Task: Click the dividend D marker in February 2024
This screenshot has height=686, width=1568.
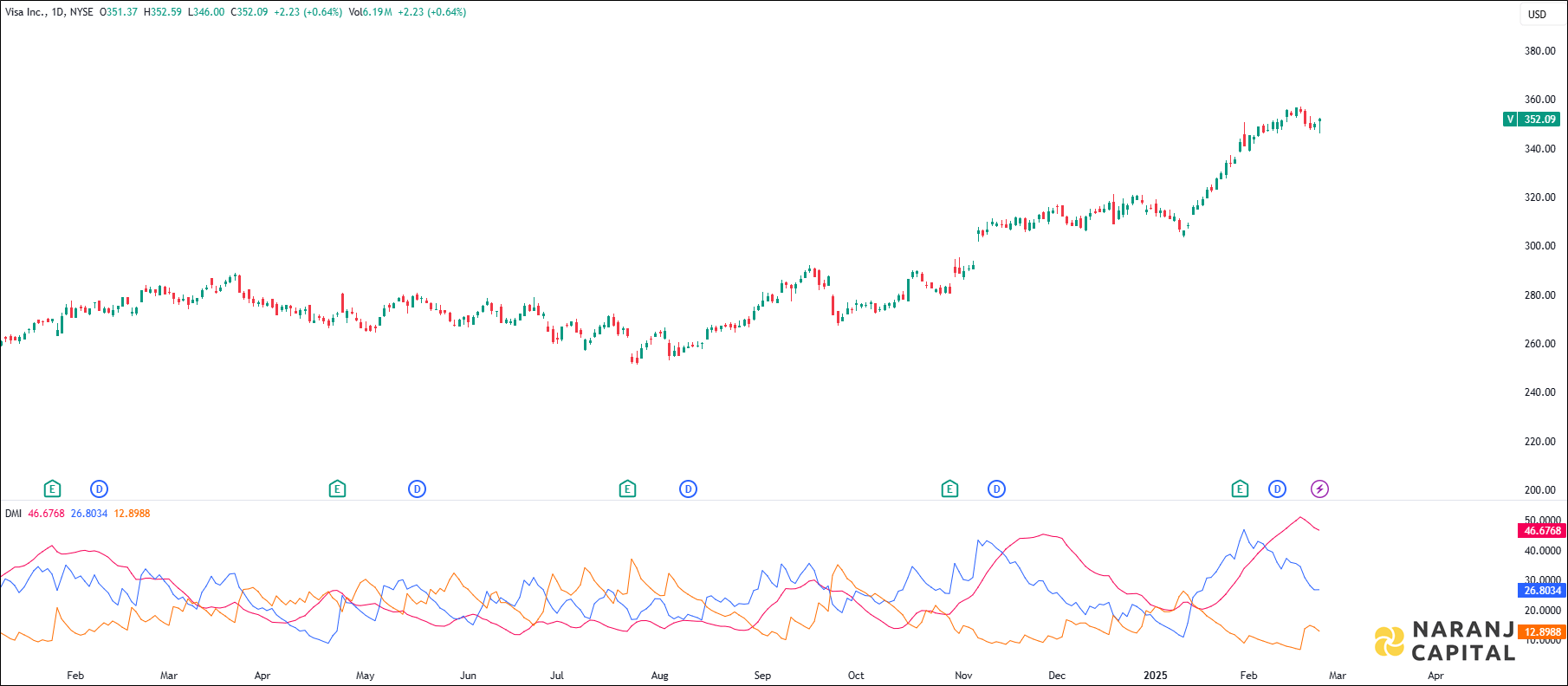Action: tap(100, 489)
